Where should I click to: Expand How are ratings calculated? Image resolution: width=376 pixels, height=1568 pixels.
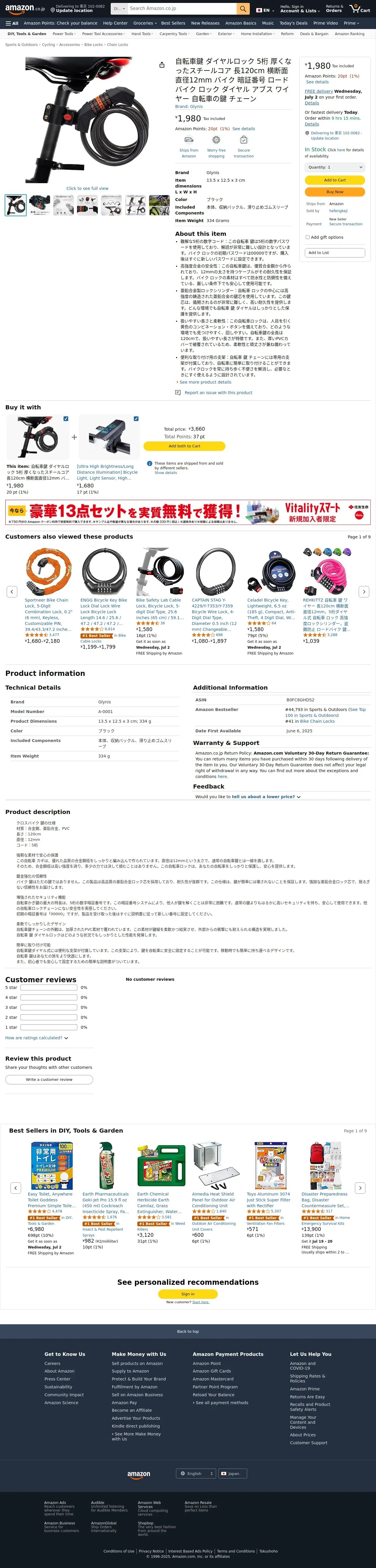click(37, 1038)
